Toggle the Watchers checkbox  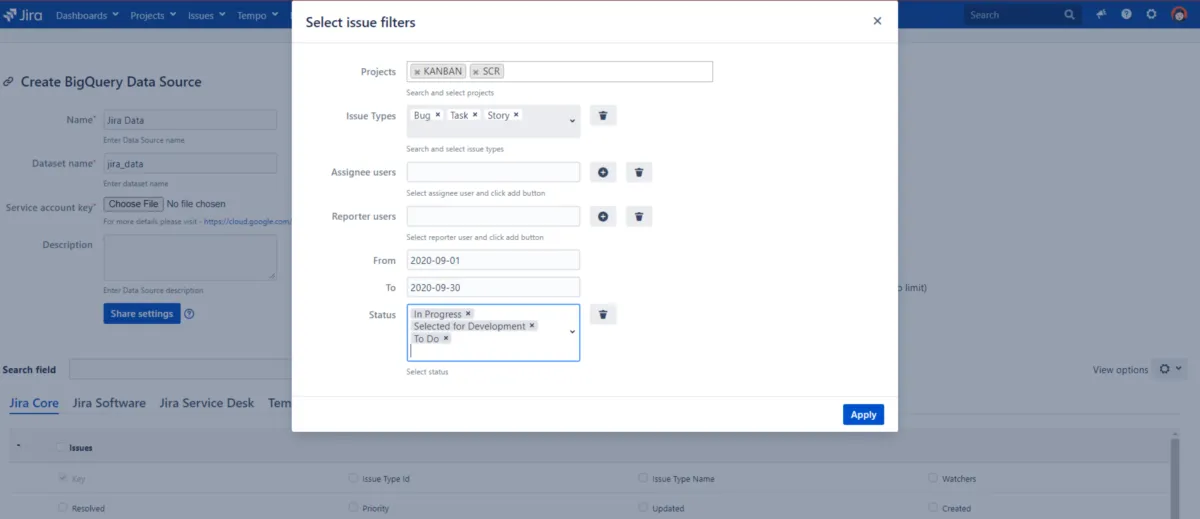pos(933,478)
